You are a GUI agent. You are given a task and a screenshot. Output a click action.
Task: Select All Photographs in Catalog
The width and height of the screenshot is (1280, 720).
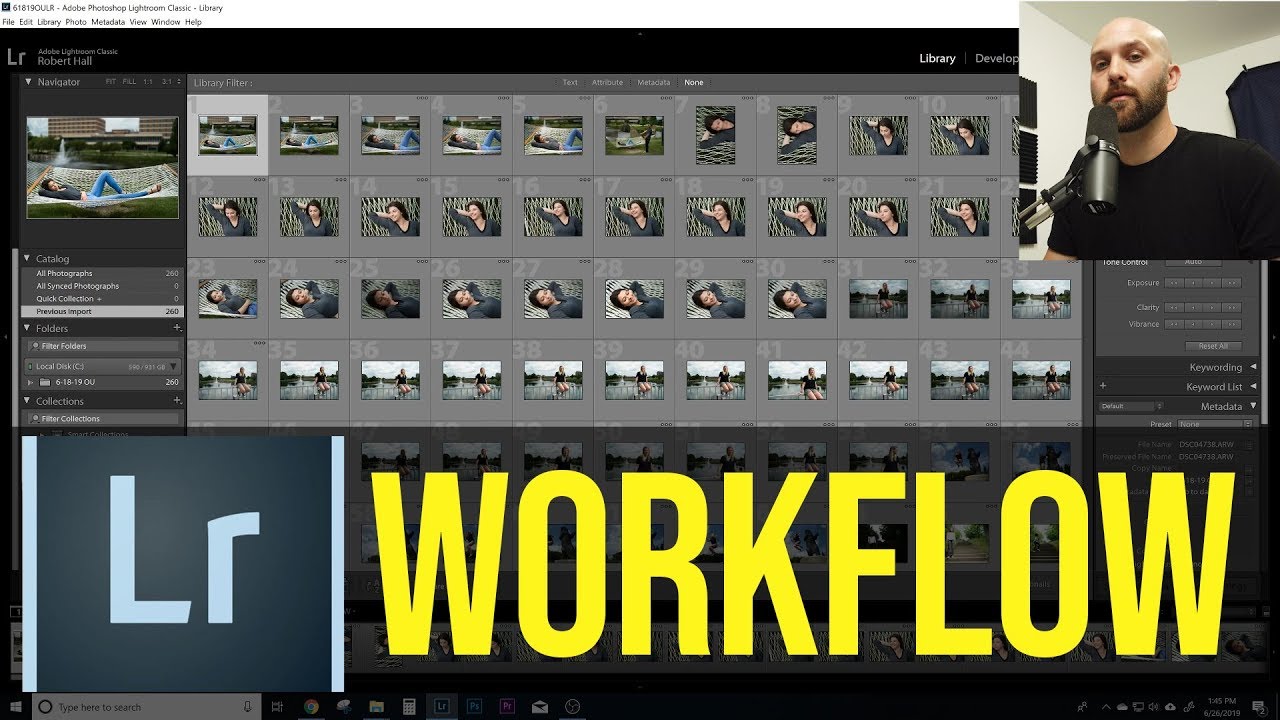click(101, 273)
